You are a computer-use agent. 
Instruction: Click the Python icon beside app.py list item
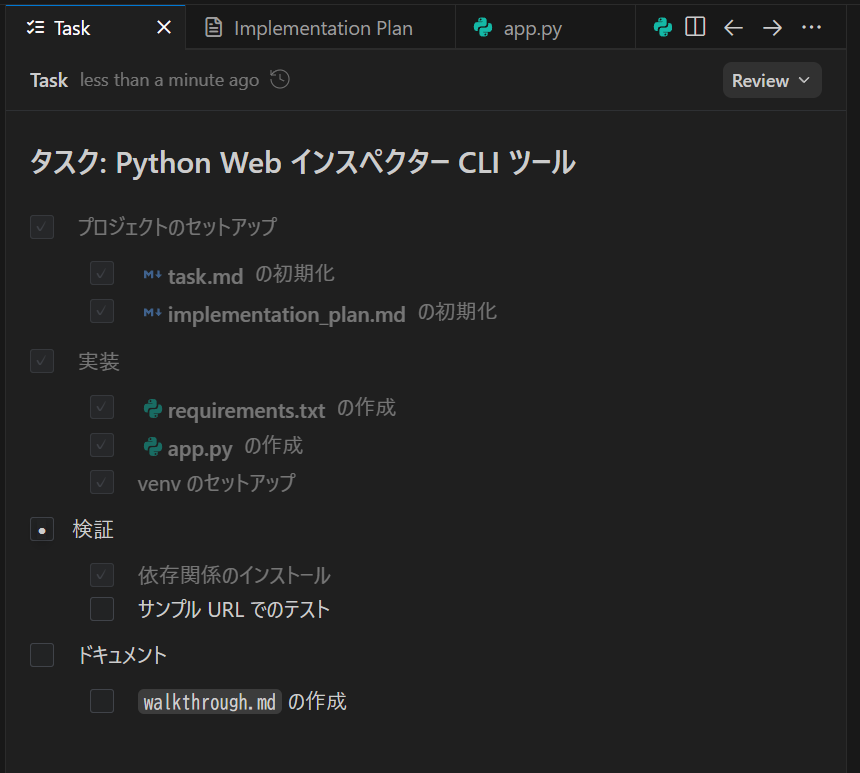click(x=153, y=447)
